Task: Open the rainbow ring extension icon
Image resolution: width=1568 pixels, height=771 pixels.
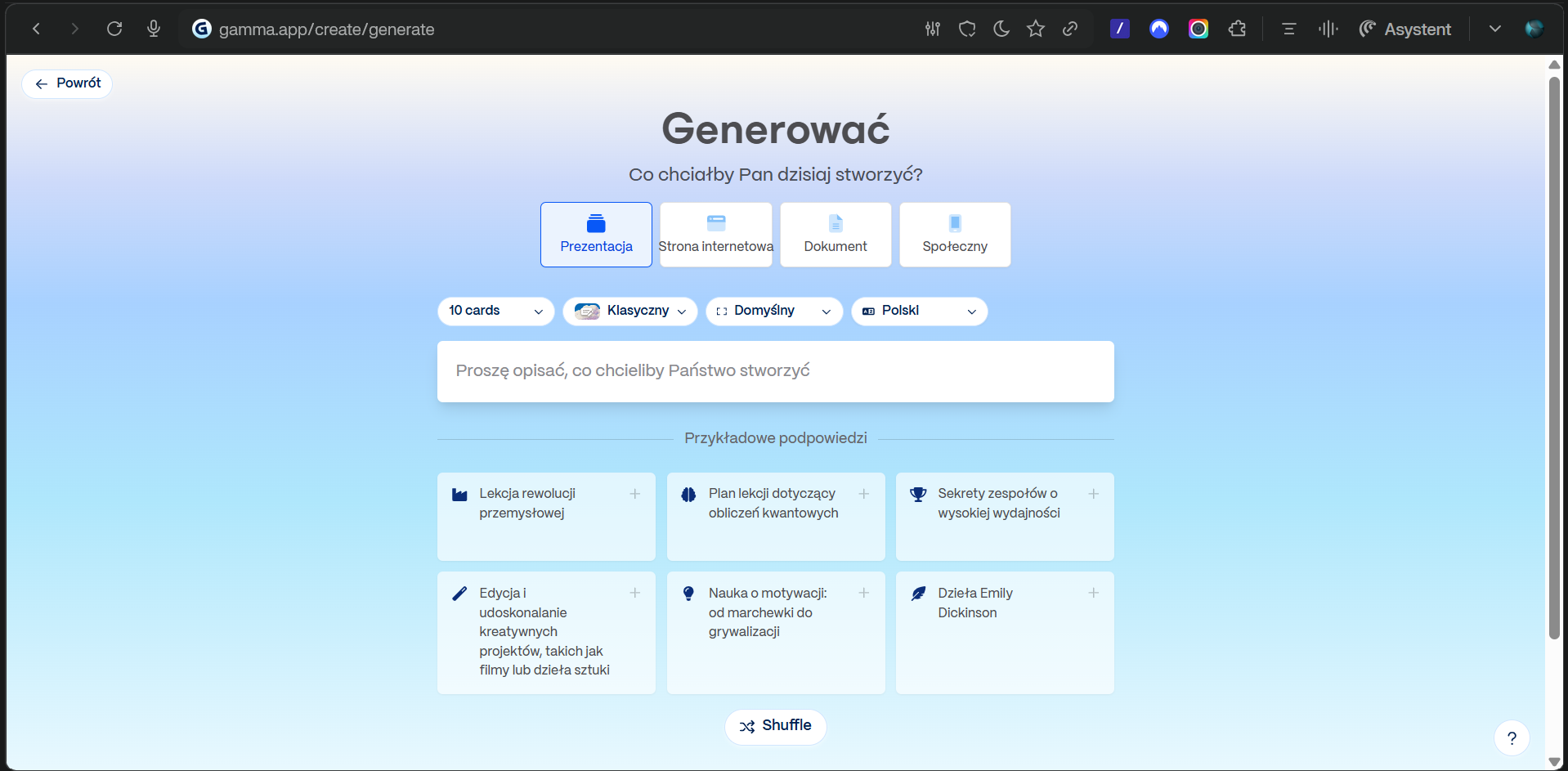Action: click(x=1198, y=29)
